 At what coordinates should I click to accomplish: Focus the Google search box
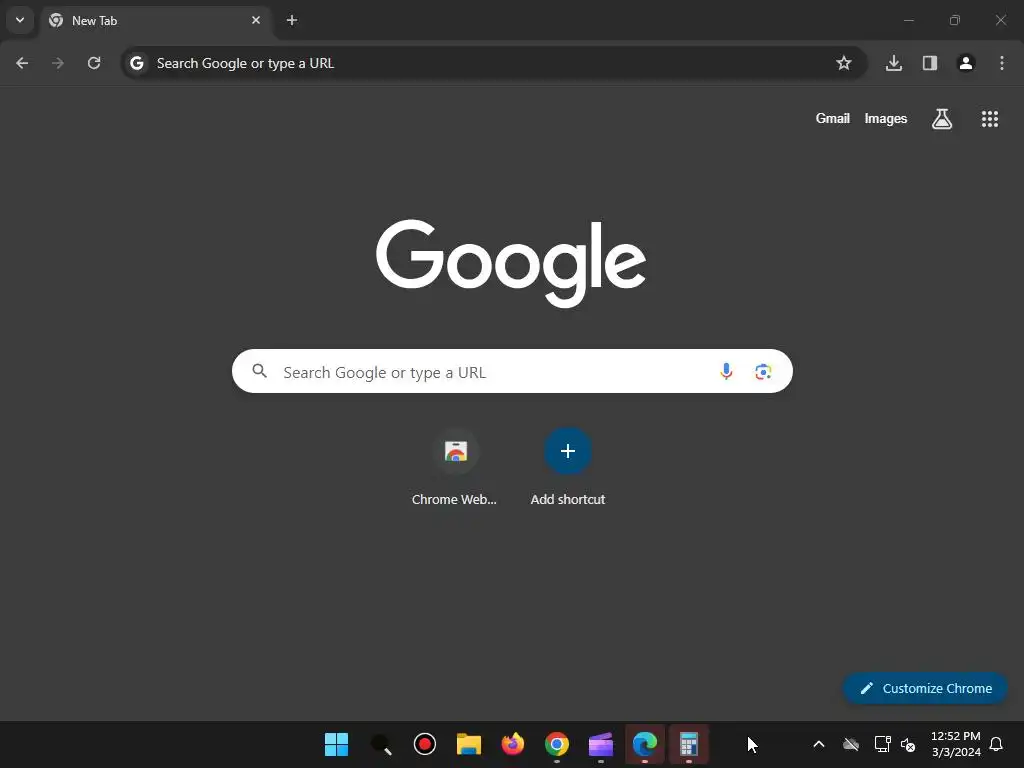[512, 371]
